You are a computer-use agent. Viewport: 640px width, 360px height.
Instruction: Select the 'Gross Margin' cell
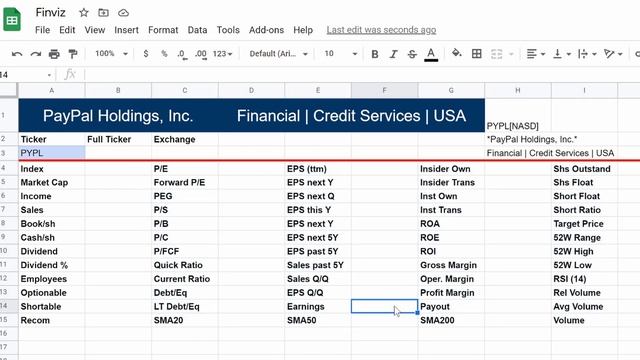click(x=451, y=265)
